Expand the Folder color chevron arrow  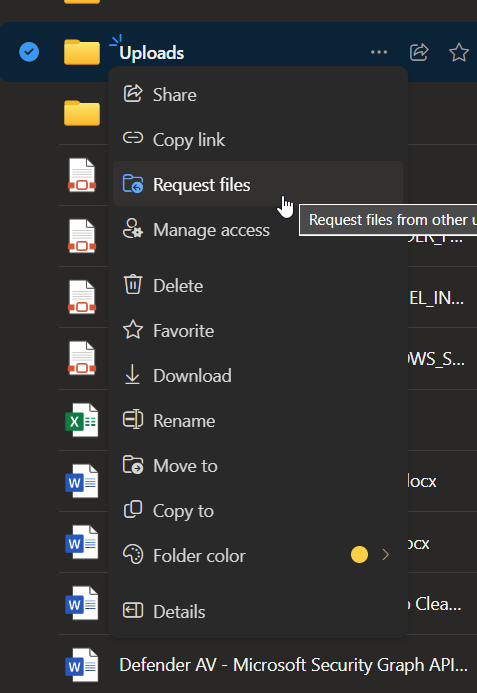coord(385,555)
